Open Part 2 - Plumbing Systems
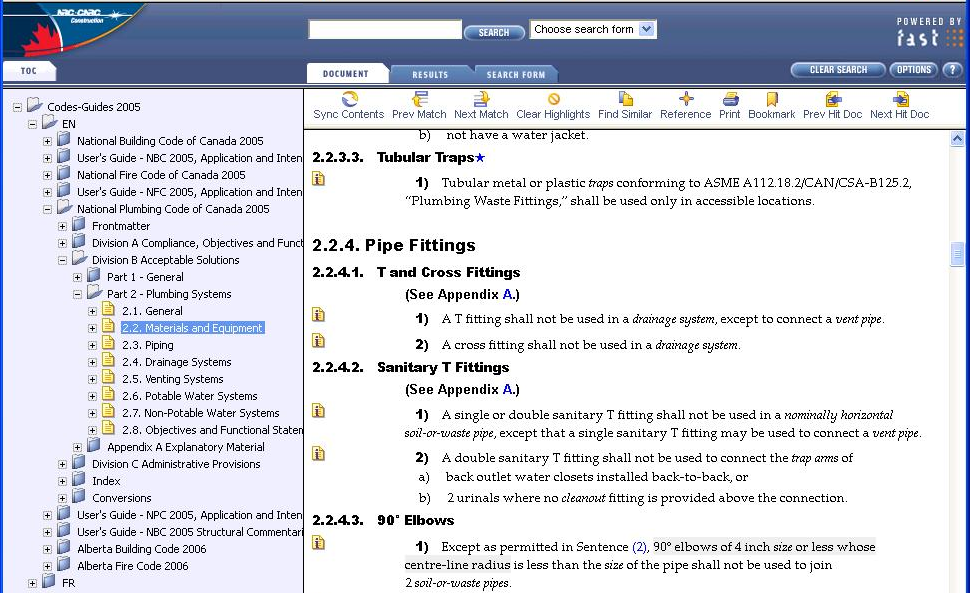Screen dimensions: 970x593 tap(169, 294)
